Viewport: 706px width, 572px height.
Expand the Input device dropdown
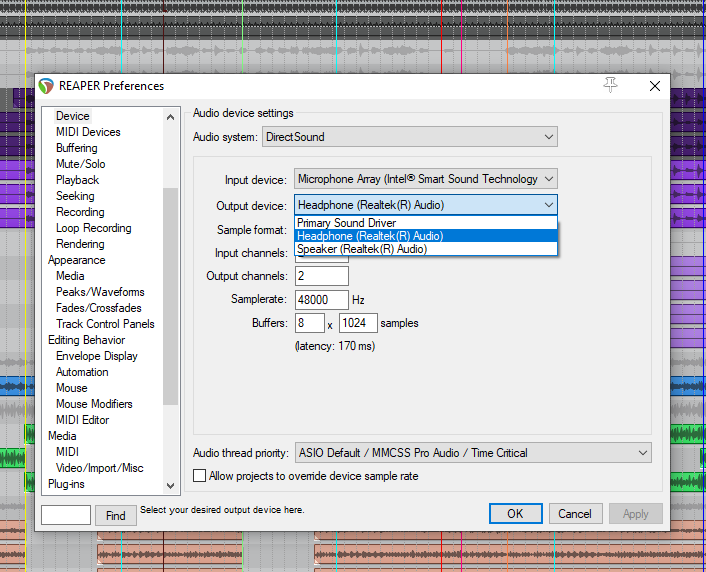click(x=425, y=179)
